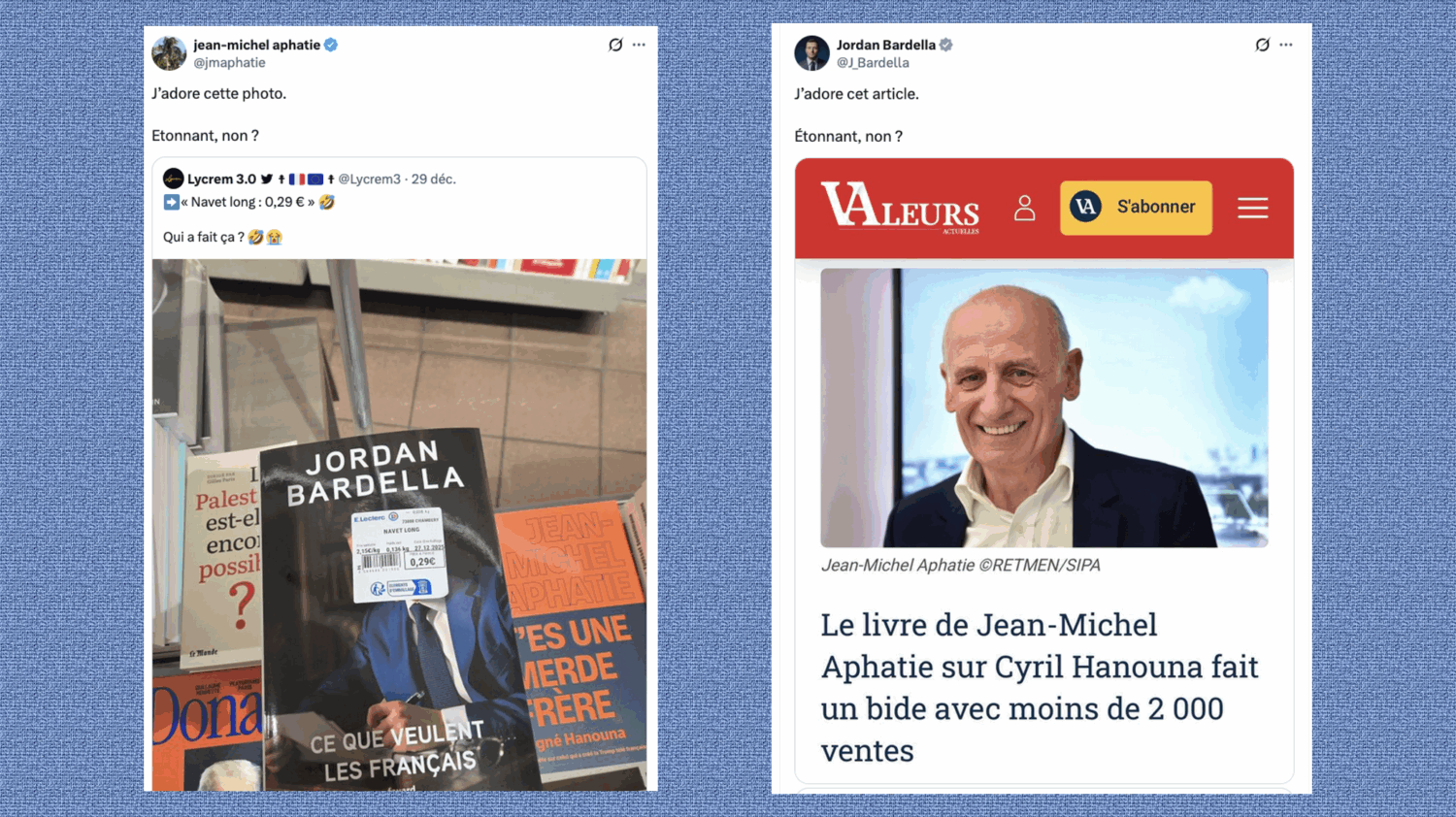The height and width of the screenshot is (817, 1456).
Task: Click Jordan Bardella's verified badge
Action: (946, 45)
